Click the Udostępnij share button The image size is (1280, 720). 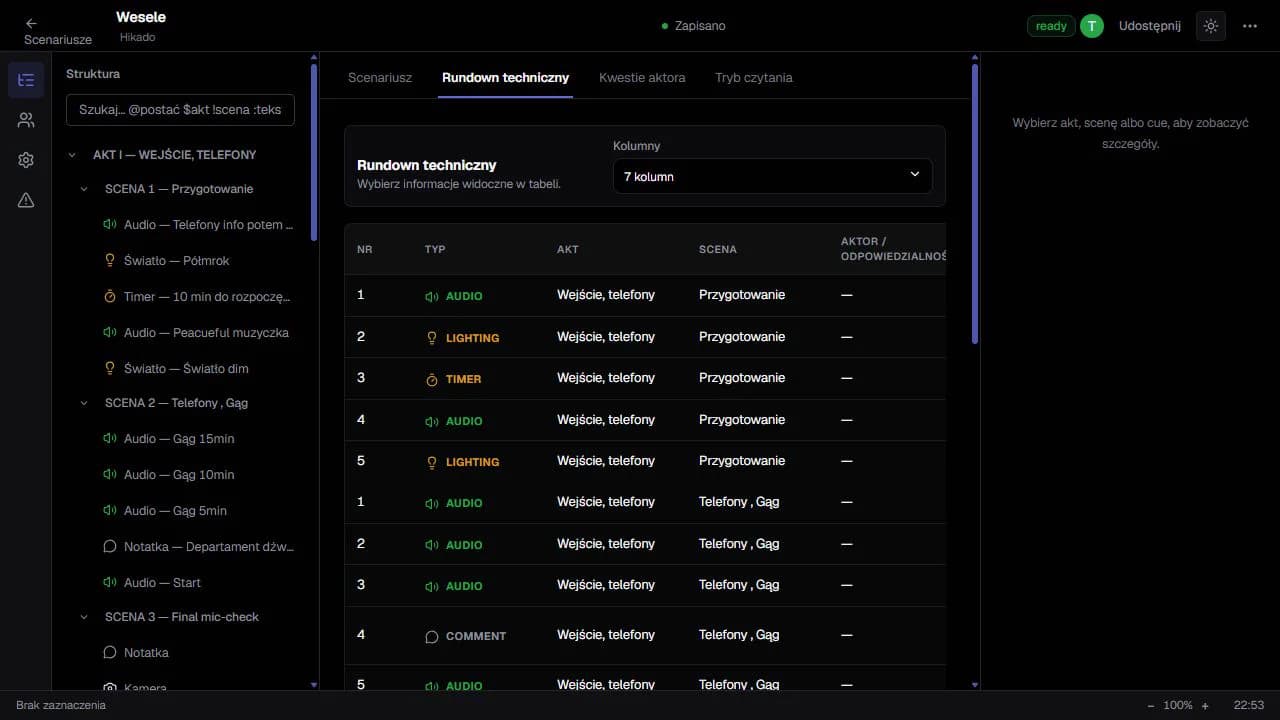(x=1150, y=26)
